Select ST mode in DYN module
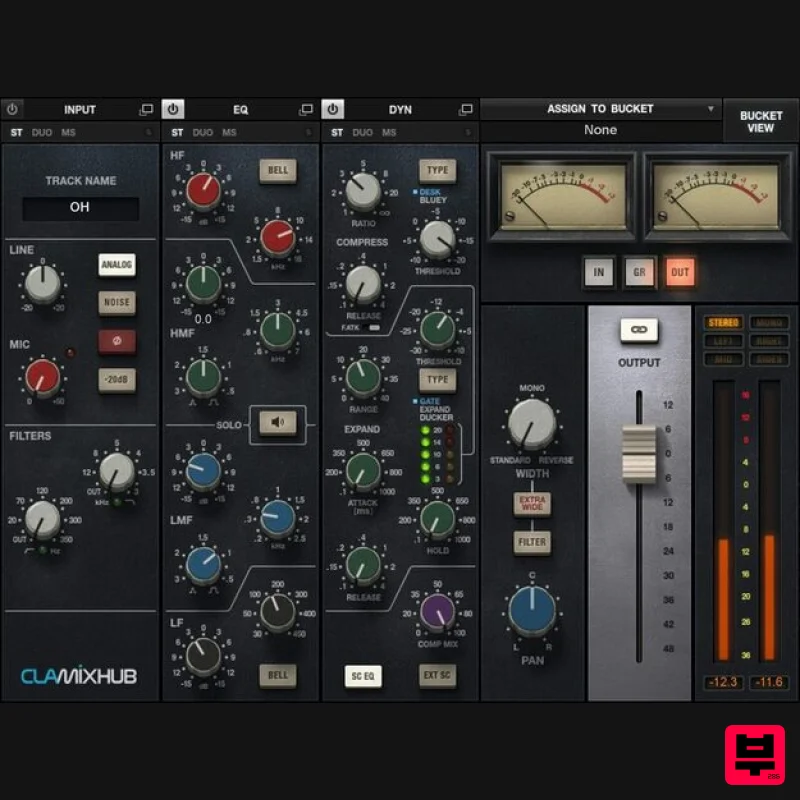 (337, 133)
